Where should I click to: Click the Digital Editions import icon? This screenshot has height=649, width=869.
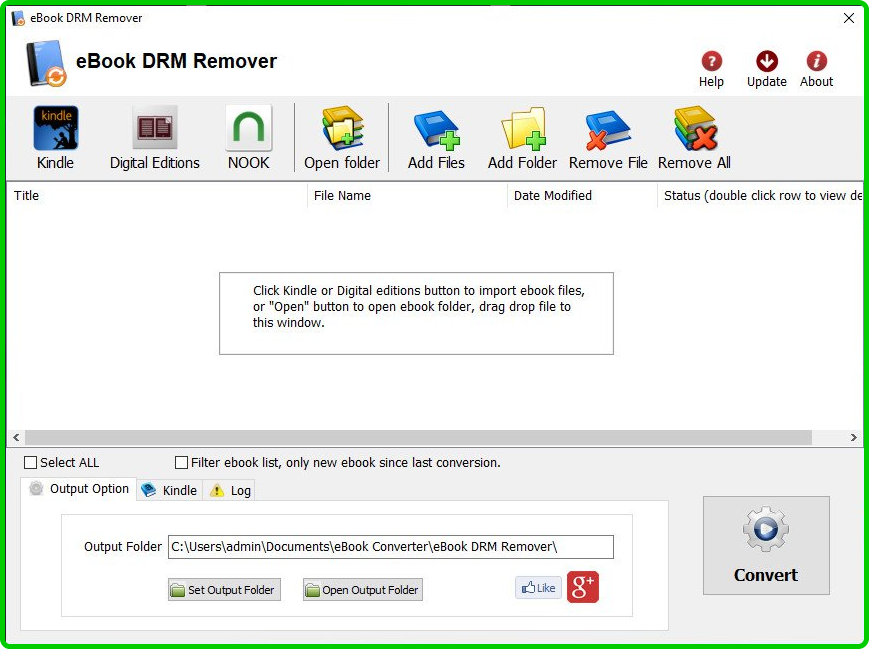[155, 137]
